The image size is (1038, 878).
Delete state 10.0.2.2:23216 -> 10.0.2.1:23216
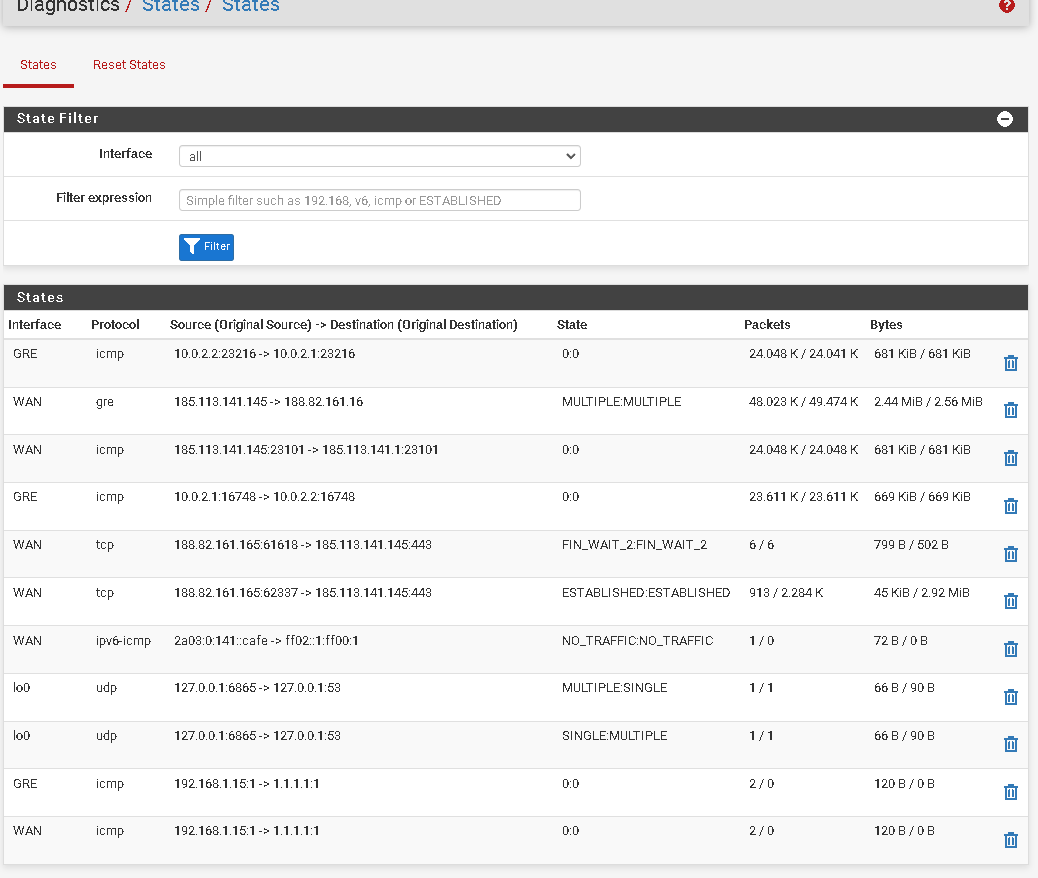(1010, 363)
